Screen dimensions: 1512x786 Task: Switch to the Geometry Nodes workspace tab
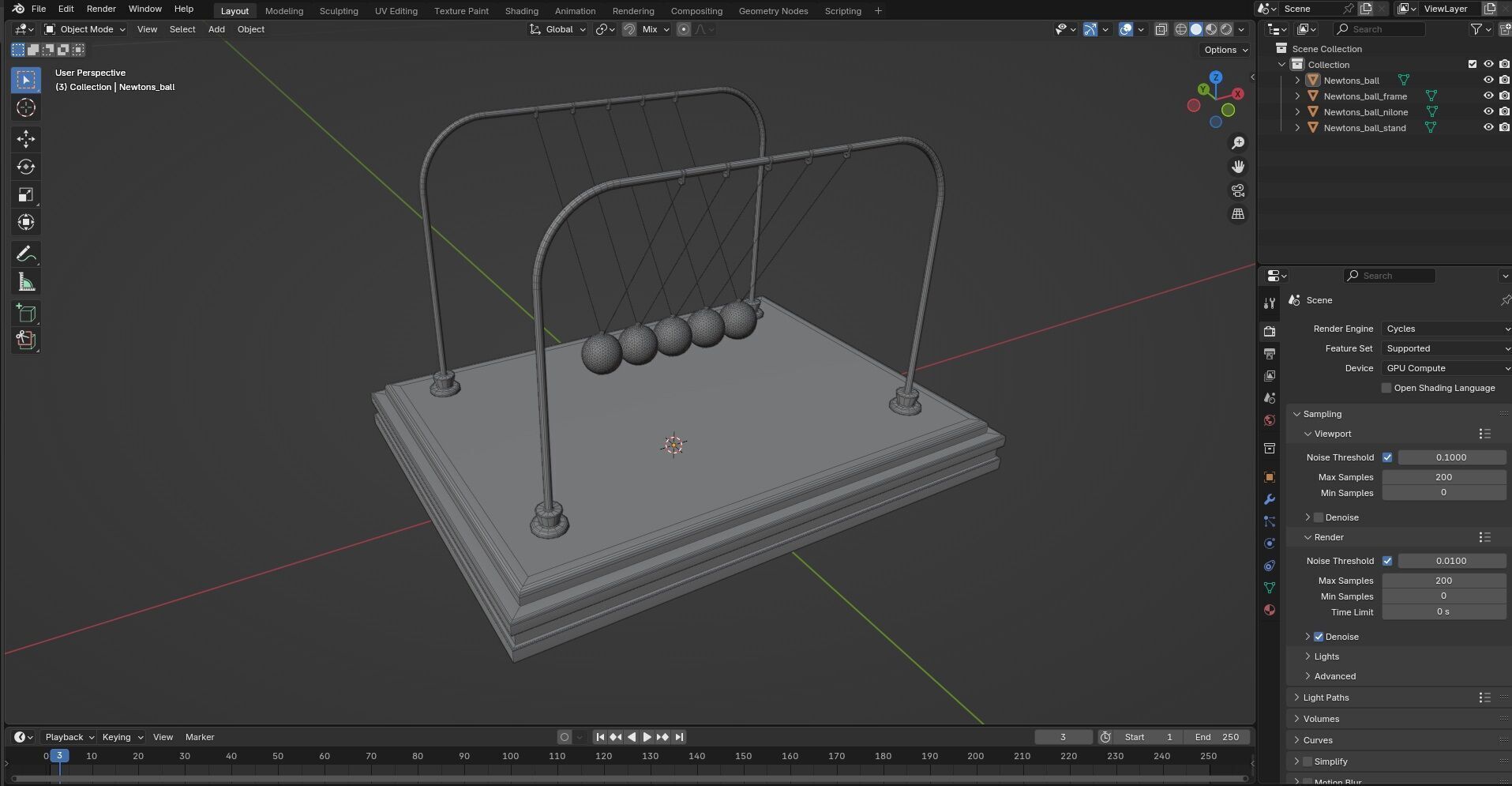773,11
